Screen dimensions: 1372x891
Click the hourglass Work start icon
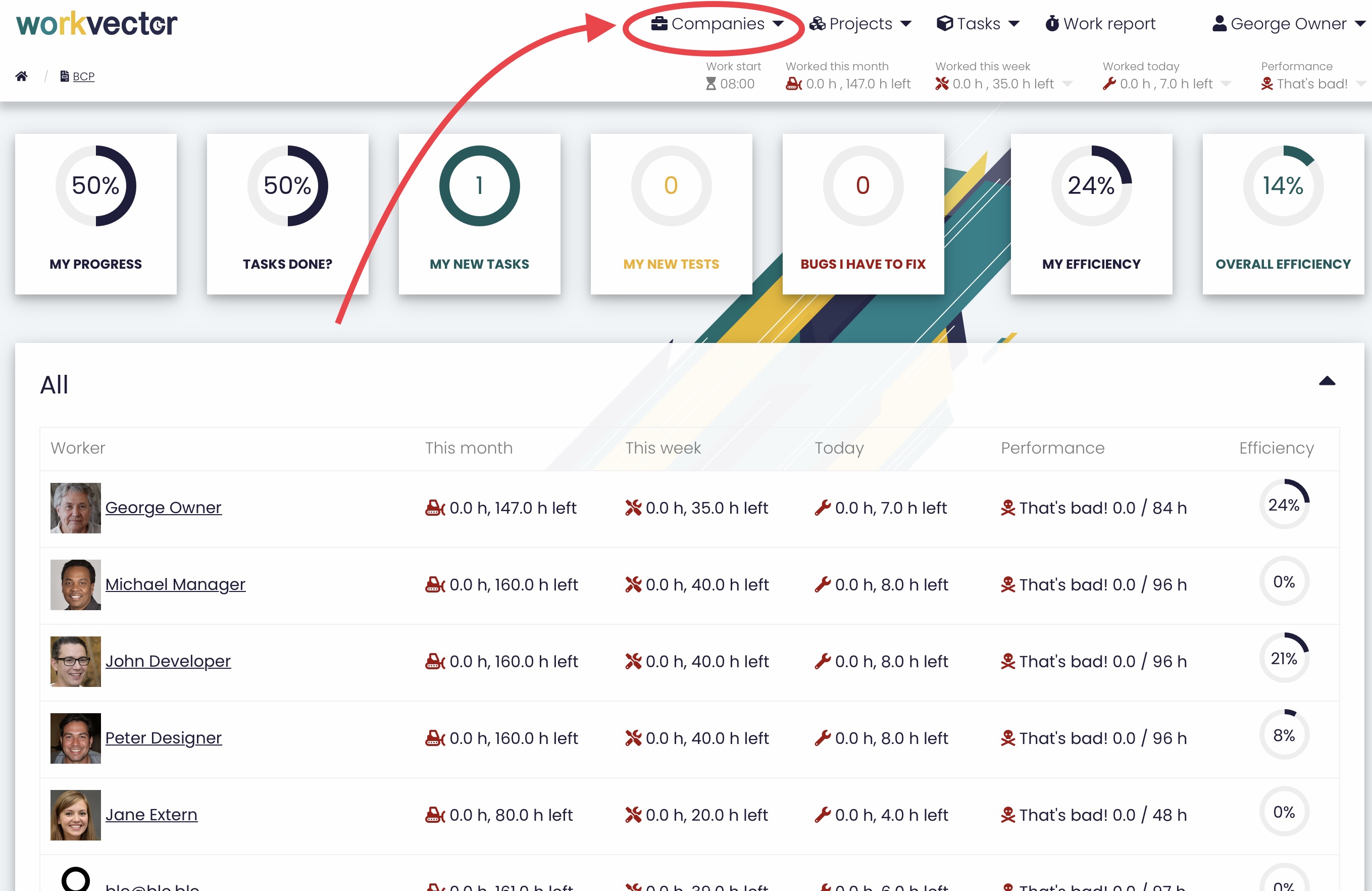(711, 84)
